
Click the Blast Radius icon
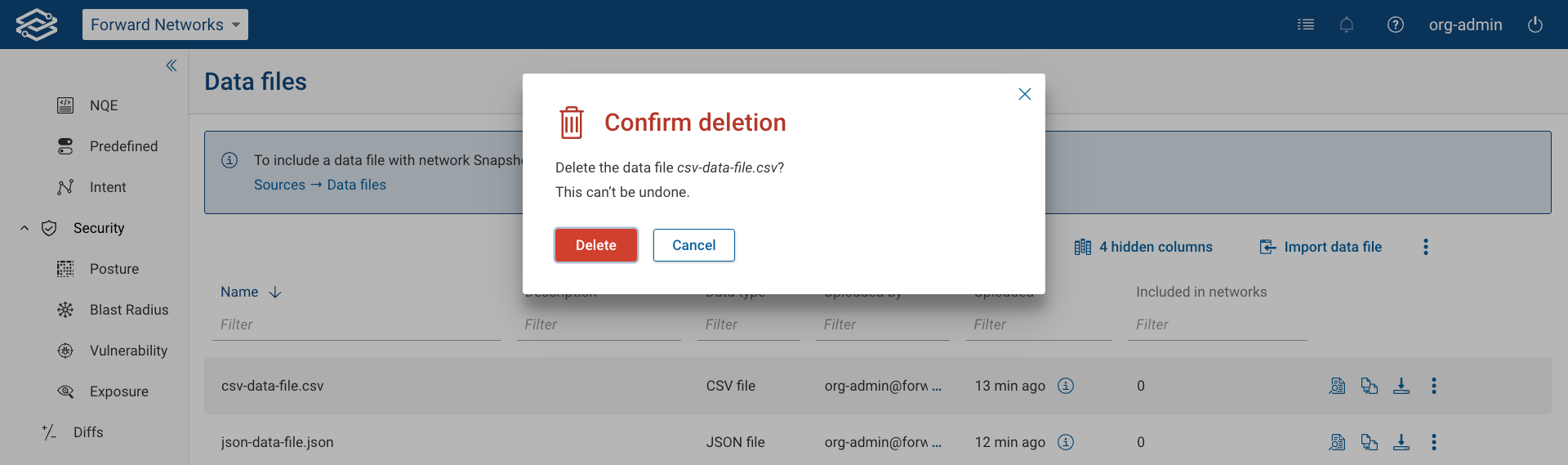click(x=65, y=310)
